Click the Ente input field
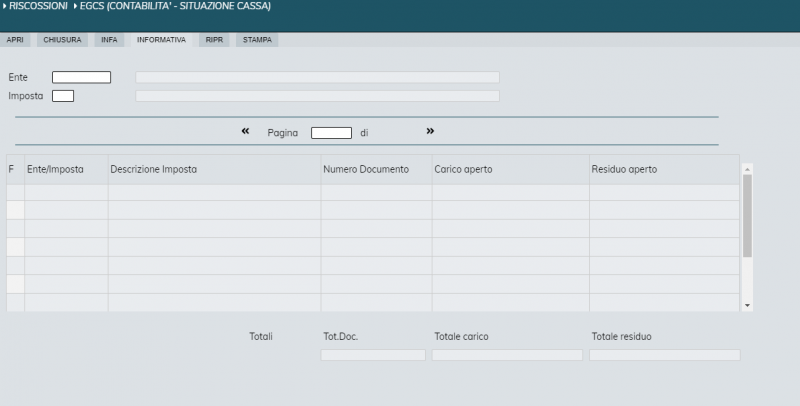 tap(81, 77)
